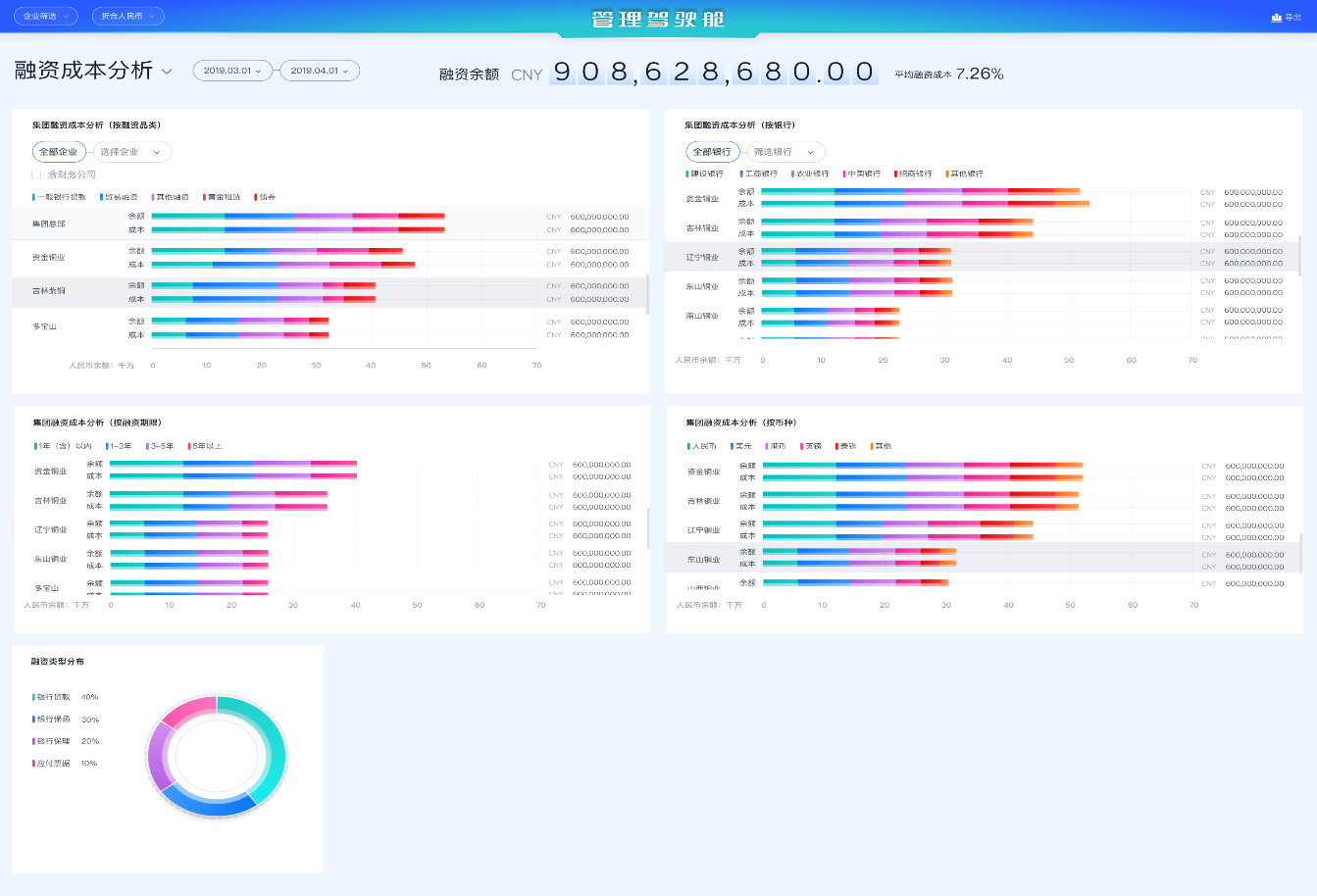Click the teal segment of the donut chart

pyautogui.click(x=275, y=750)
